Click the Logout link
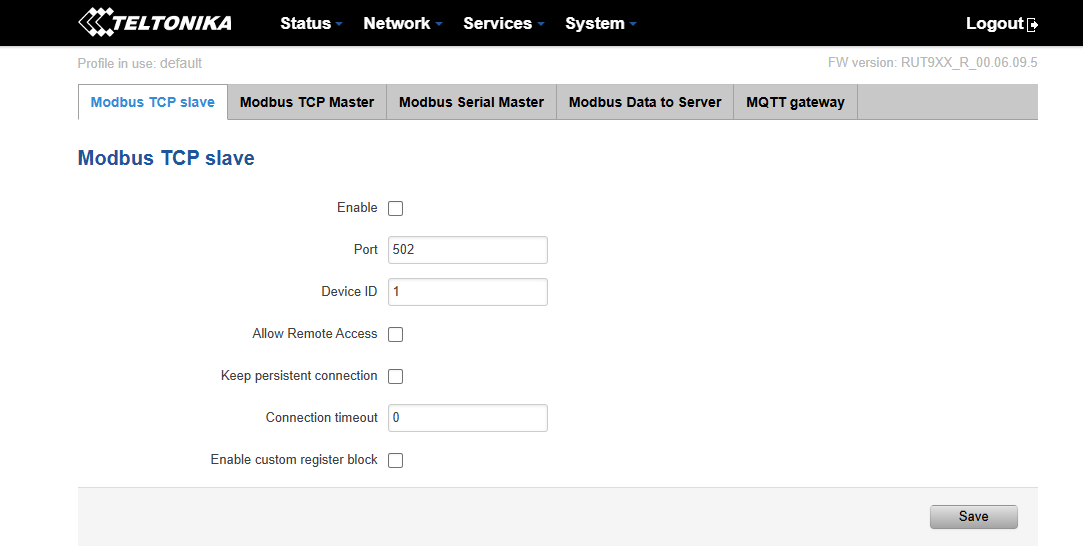Image resolution: width=1083 pixels, height=546 pixels. point(994,23)
